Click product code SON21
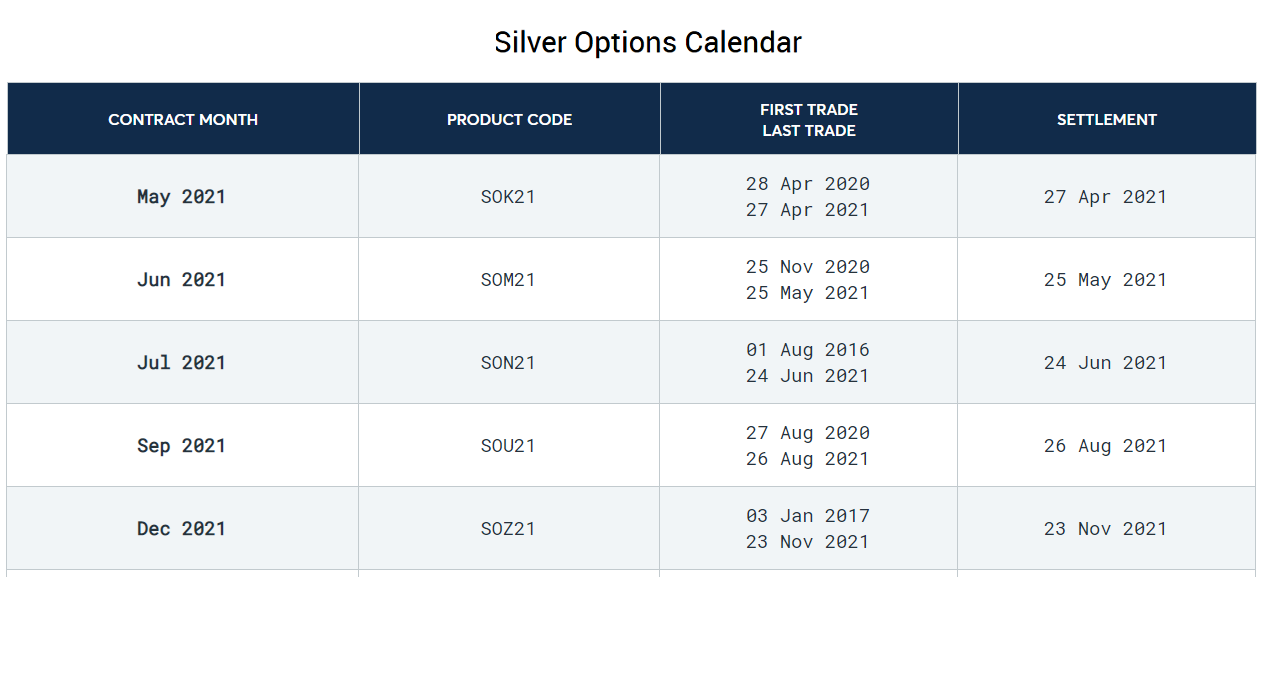 click(x=508, y=363)
